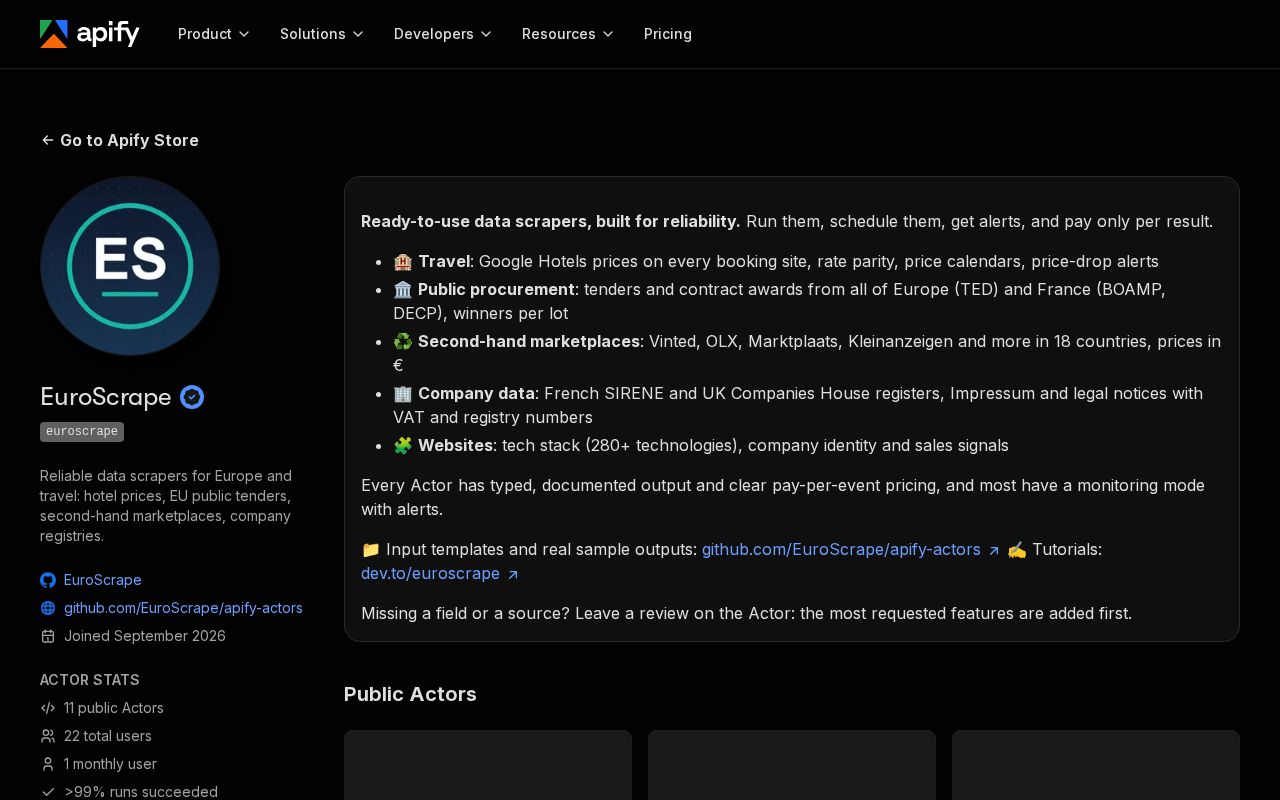
Task: Click the recycle emoji beside Second-hand marketplaces
Action: coord(403,341)
